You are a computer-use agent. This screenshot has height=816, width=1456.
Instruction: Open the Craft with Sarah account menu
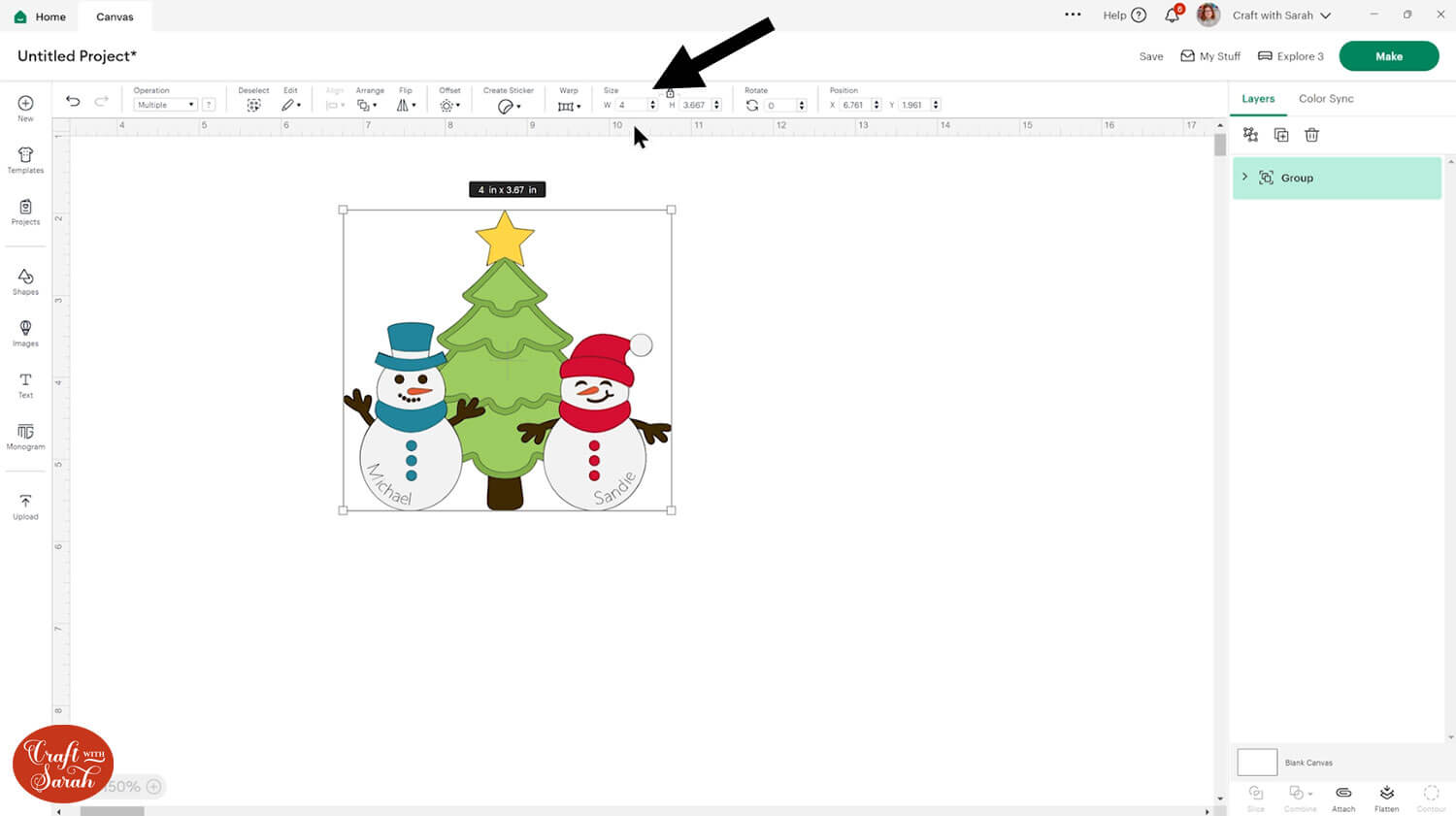pos(1281,16)
